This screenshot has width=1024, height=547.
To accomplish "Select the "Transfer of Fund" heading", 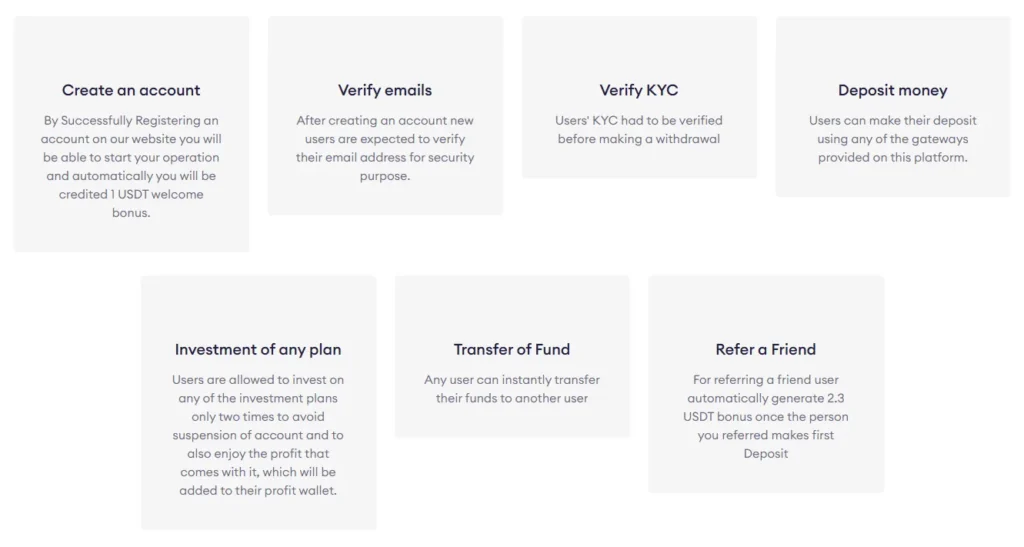I will [x=512, y=349].
